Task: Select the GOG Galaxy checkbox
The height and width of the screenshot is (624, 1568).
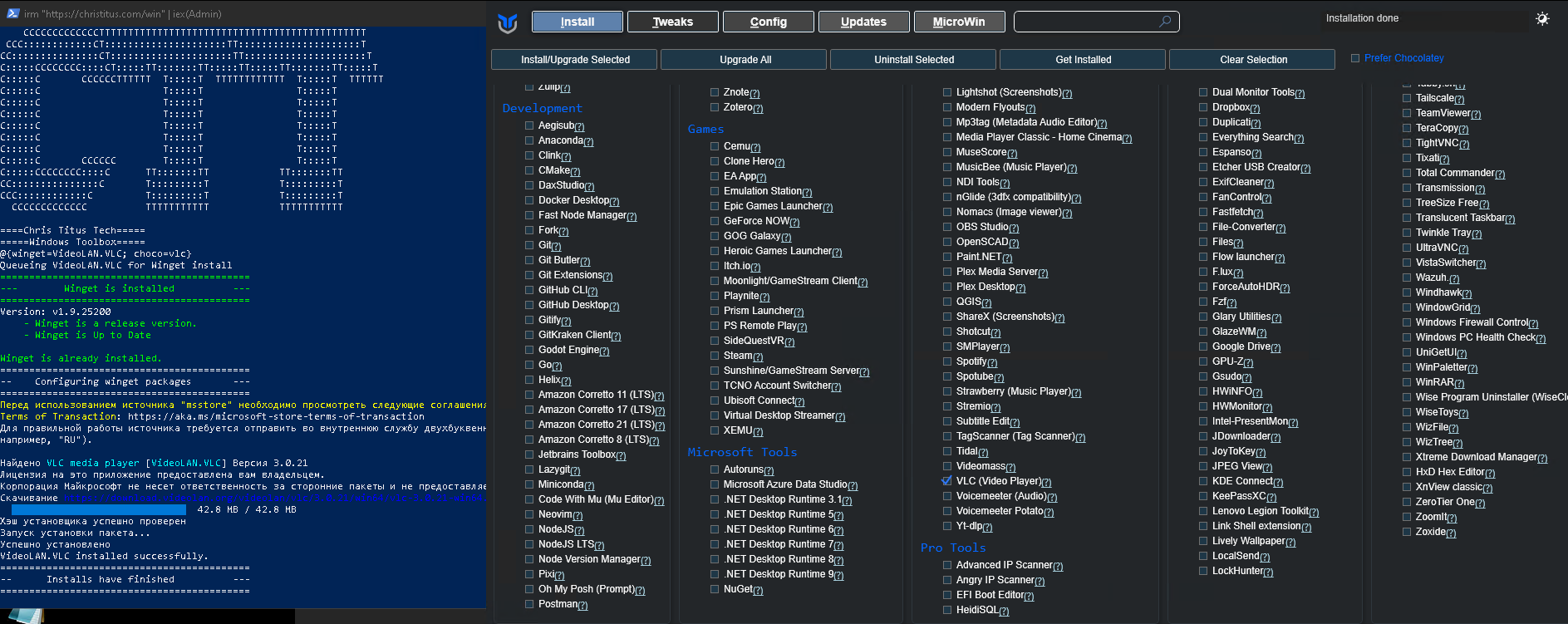Action: click(x=715, y=236)
